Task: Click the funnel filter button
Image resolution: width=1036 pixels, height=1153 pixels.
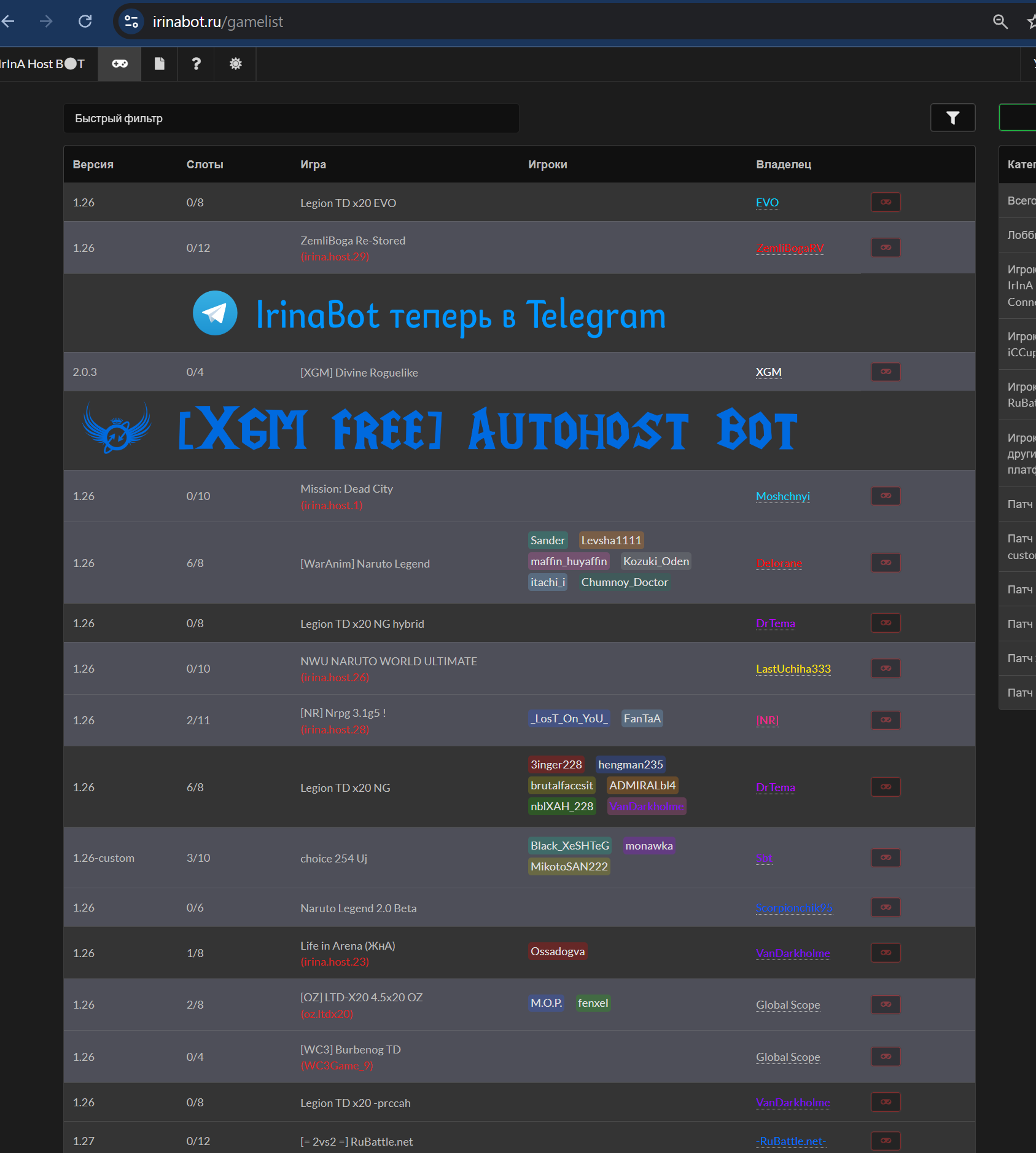Action: (x=952, y=118)
